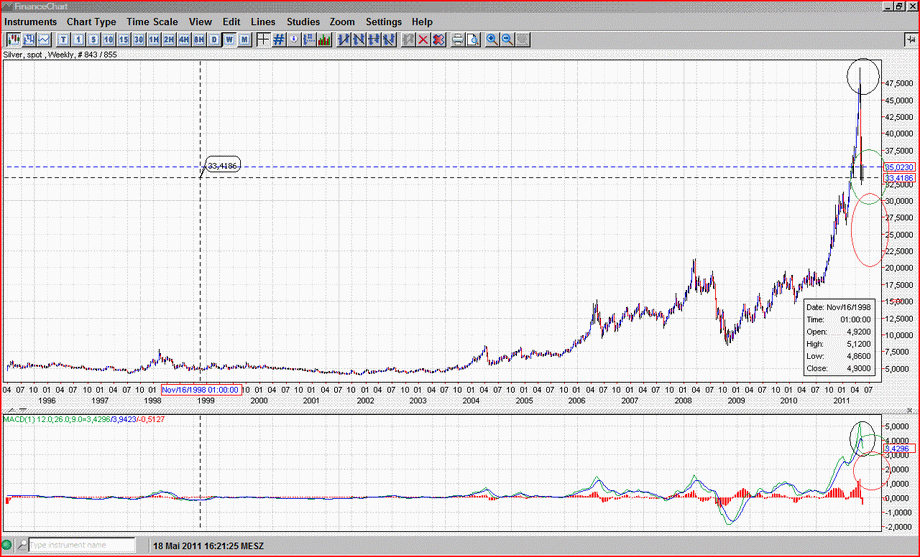This screenshot has width=920, height=557.
Task: Click the greyed-out zoom reset icon
Action: point(523,39)
